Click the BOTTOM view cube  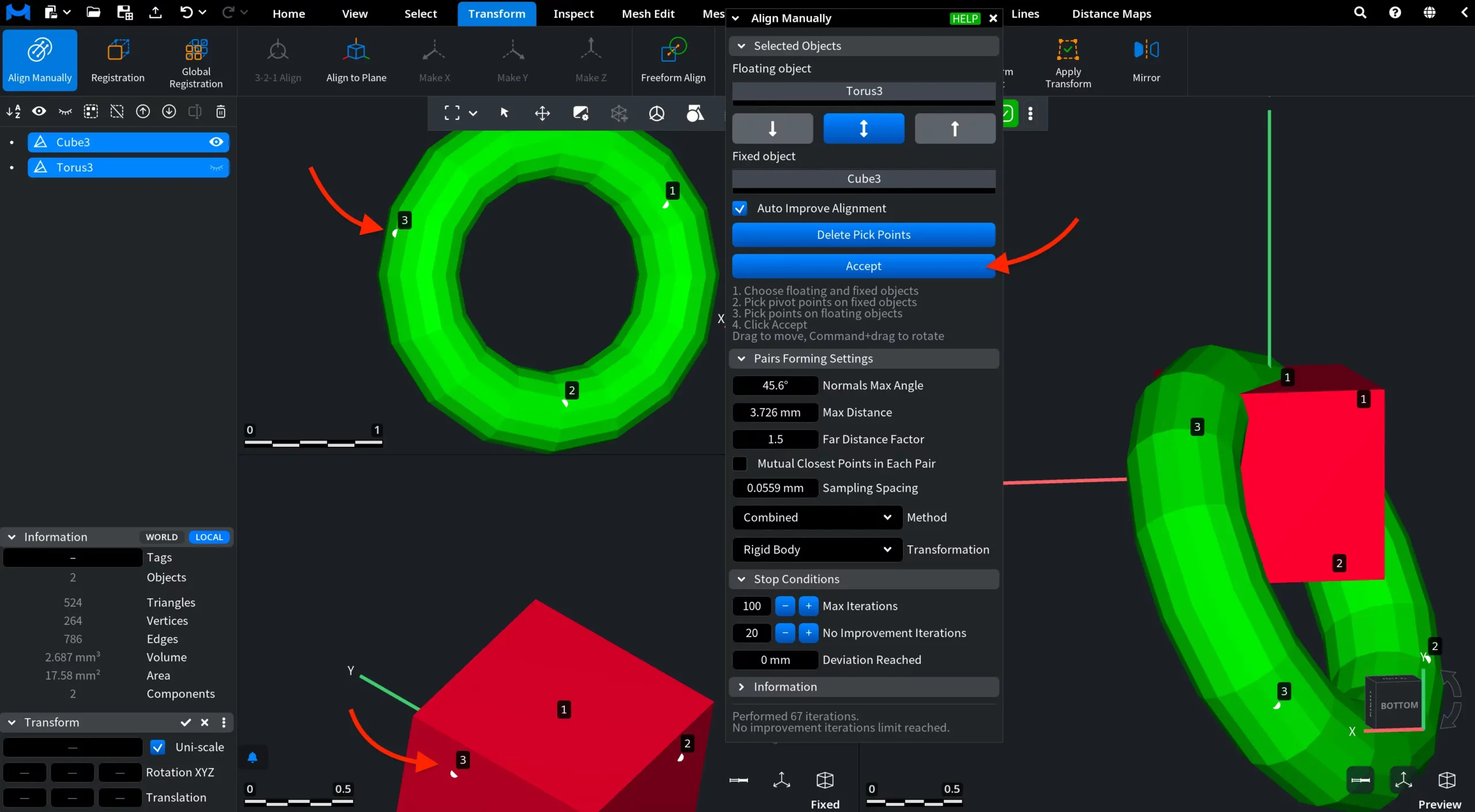[x=1398, y=705]
